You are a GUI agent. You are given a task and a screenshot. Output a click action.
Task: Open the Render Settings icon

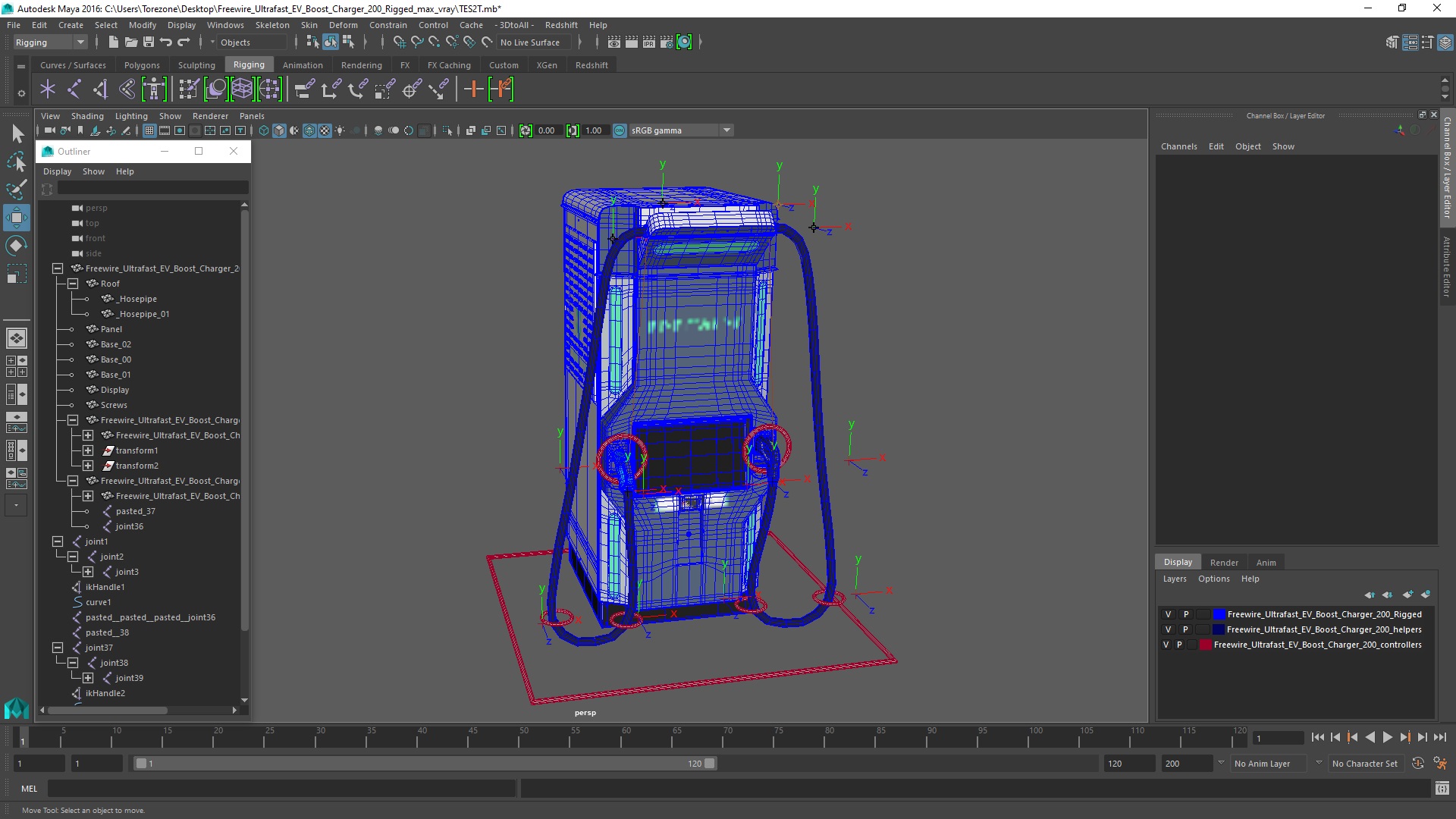666,42
